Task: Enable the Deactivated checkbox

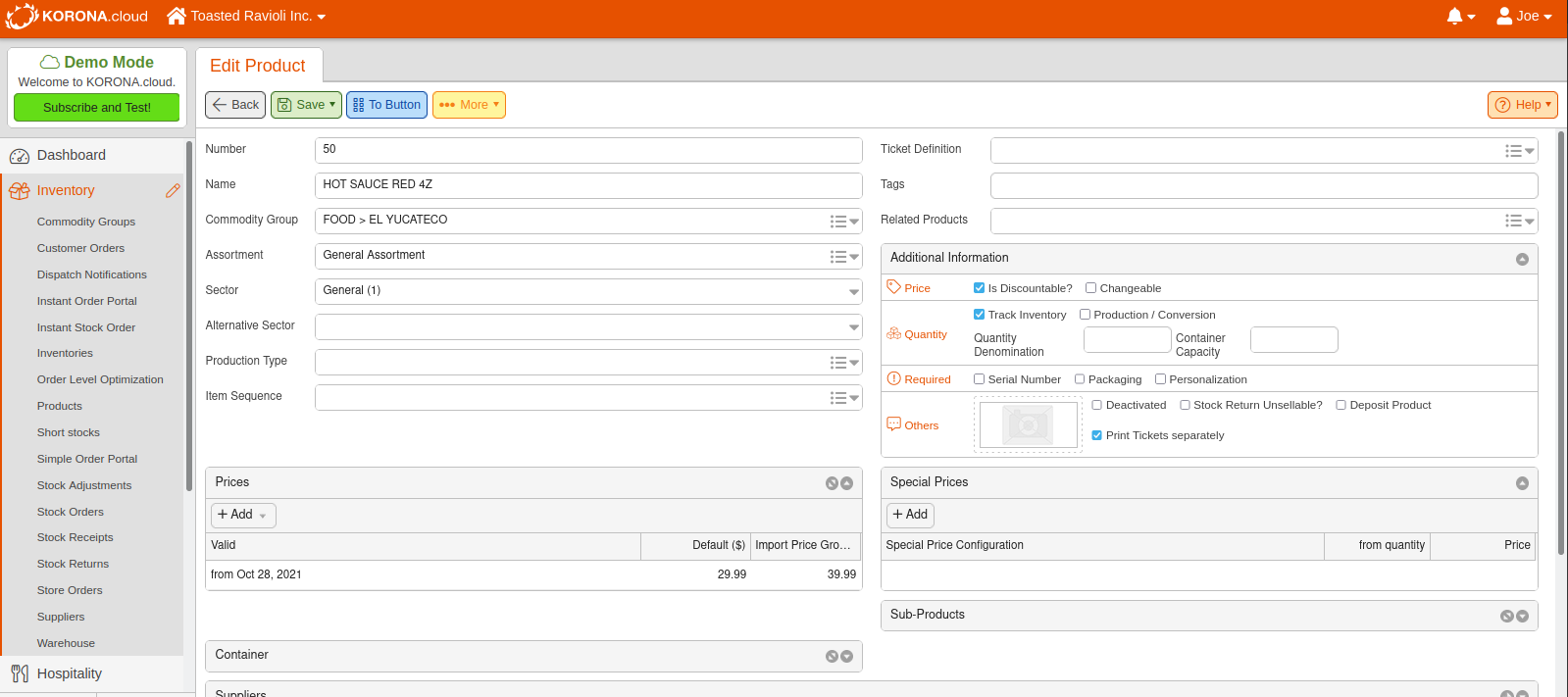Action: [1096, 405]
